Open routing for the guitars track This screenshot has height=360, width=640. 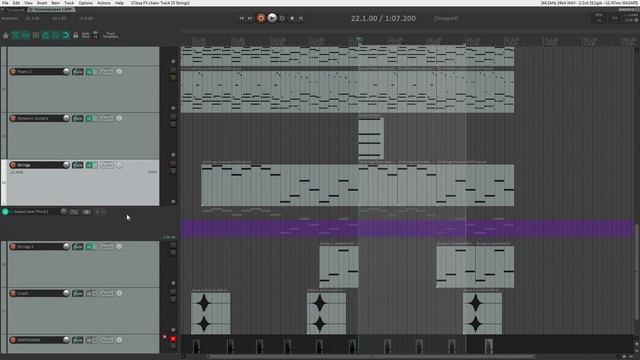pyautogui.click(x=78, y=118)
